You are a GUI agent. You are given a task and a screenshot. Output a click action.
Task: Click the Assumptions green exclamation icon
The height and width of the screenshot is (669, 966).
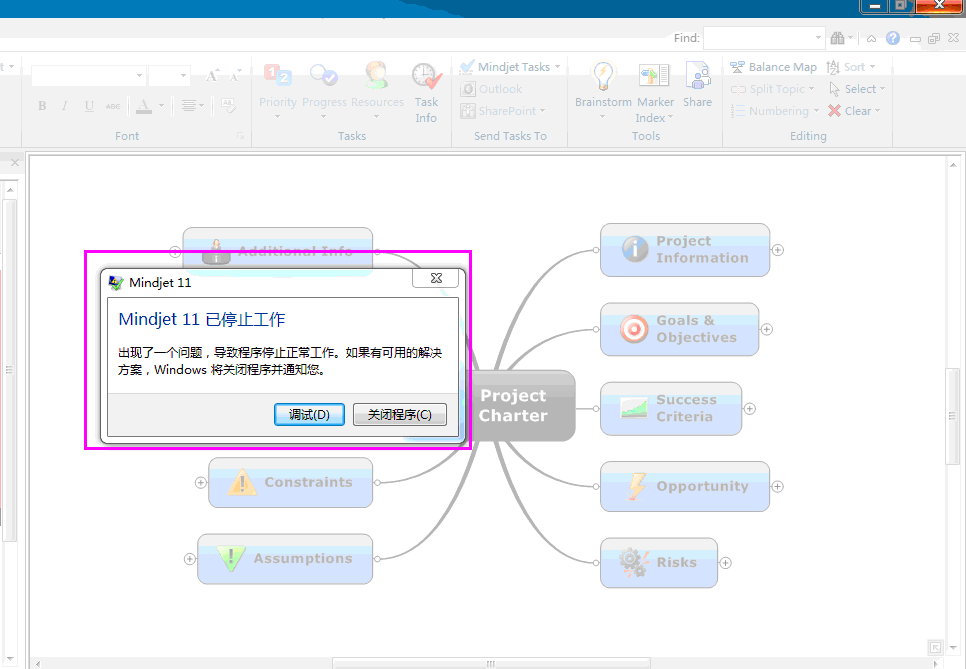click(x=231, y=559)
